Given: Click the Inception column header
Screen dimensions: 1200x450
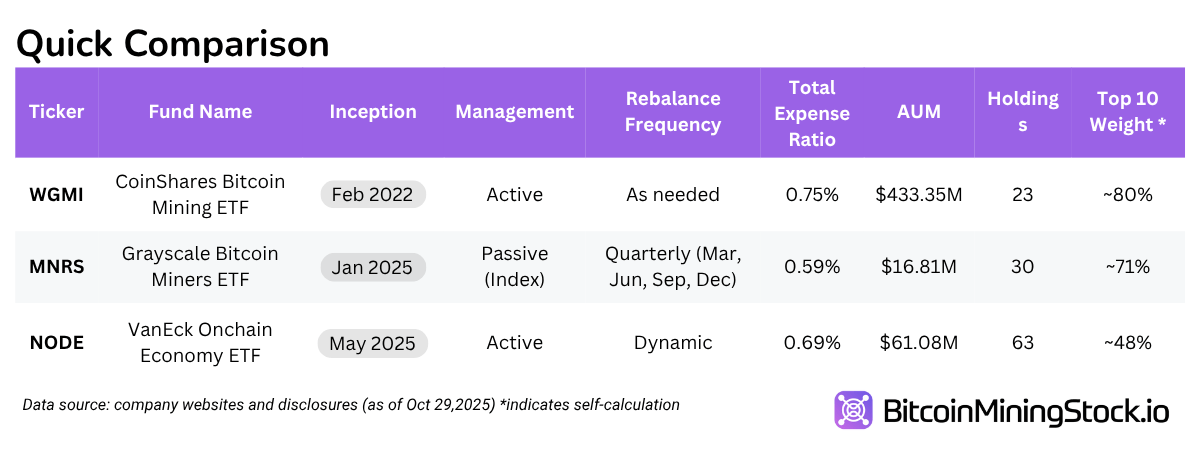Looking at the screenshot, I should coord(373,112).
